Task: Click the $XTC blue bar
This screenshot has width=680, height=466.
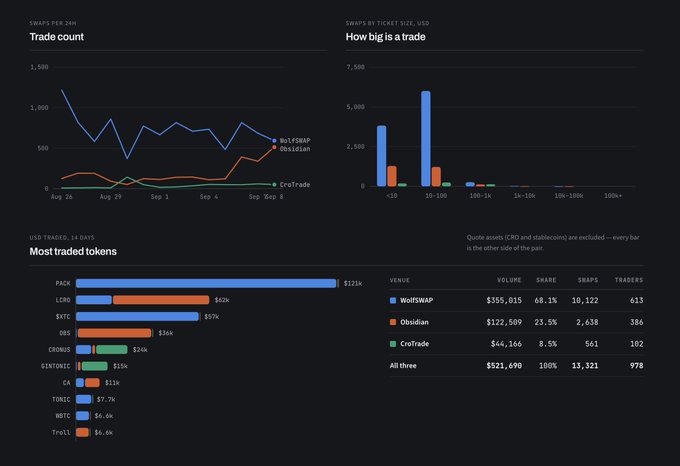Action: [x=137, y=316]
